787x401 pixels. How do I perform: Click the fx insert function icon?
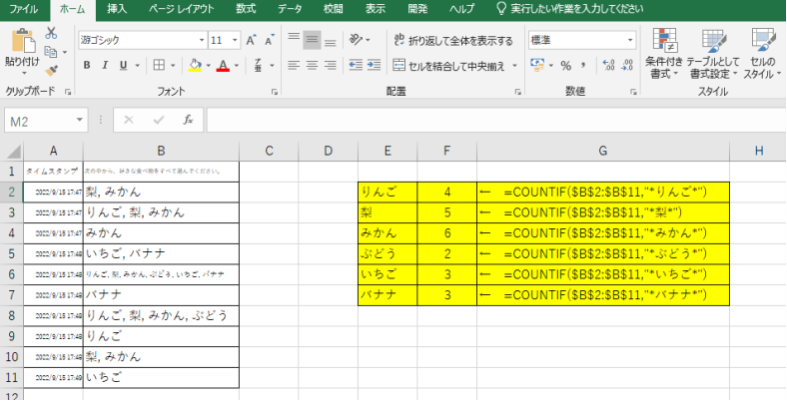click(x=188, y=120)
